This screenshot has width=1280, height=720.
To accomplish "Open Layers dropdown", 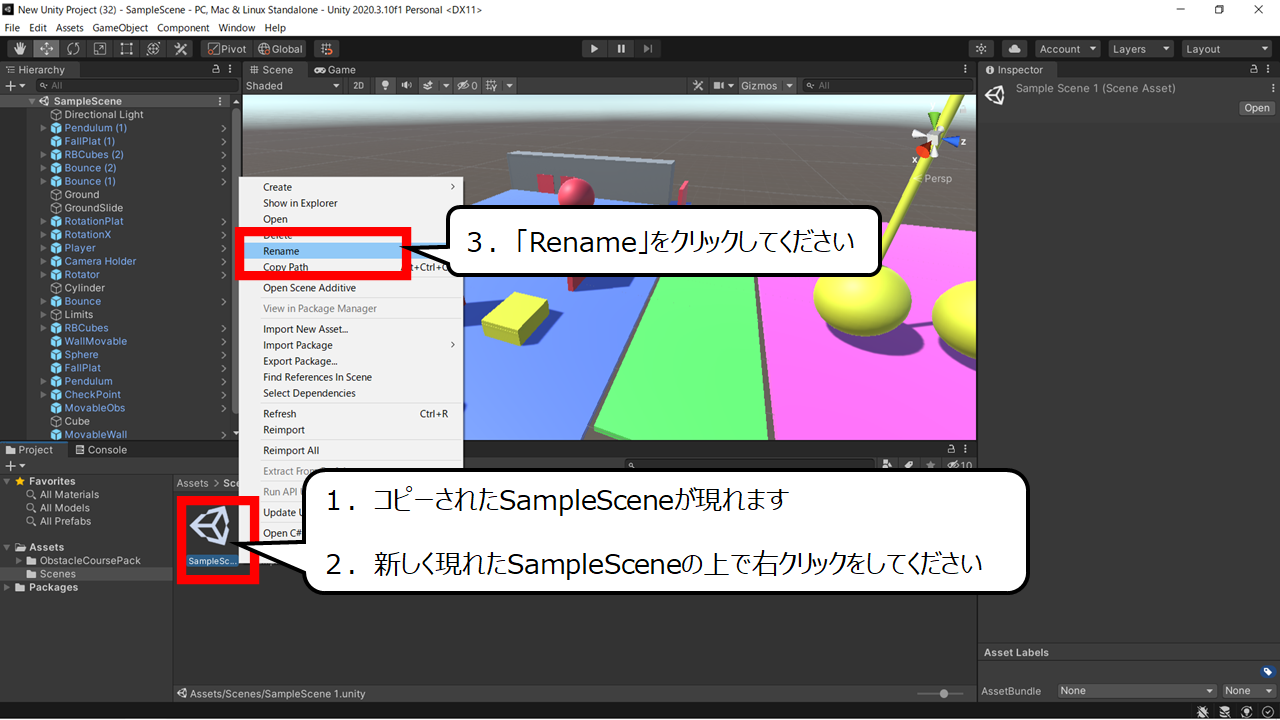I will point(1140,49).
